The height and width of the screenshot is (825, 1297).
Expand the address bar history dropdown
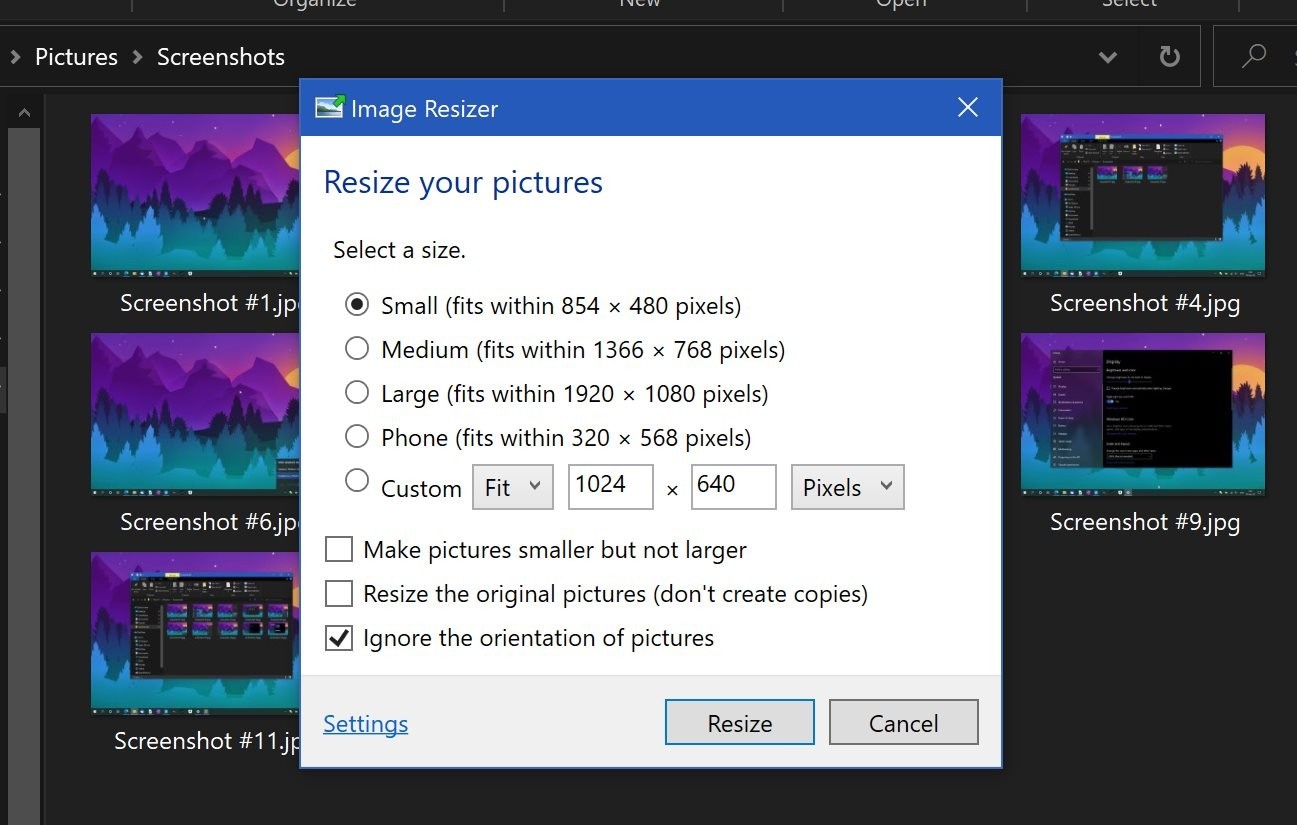(x=1108, y=57)
